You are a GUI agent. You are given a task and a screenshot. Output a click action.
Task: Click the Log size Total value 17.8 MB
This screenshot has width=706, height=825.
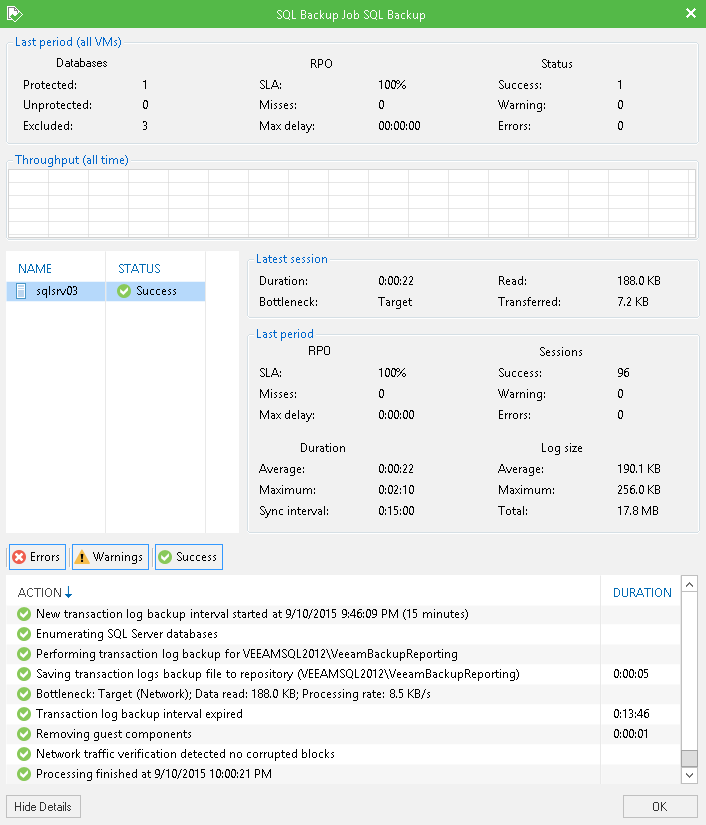(x=638, y=511)
